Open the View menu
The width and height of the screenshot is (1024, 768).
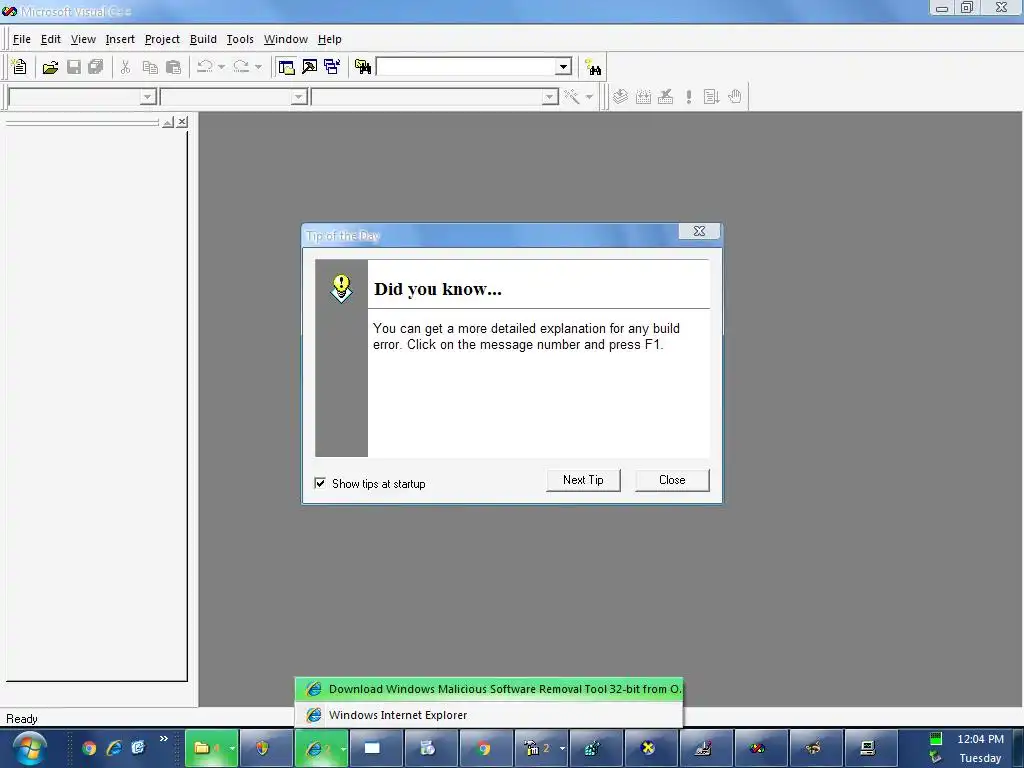pyautogui.click(x=83, y=39)
